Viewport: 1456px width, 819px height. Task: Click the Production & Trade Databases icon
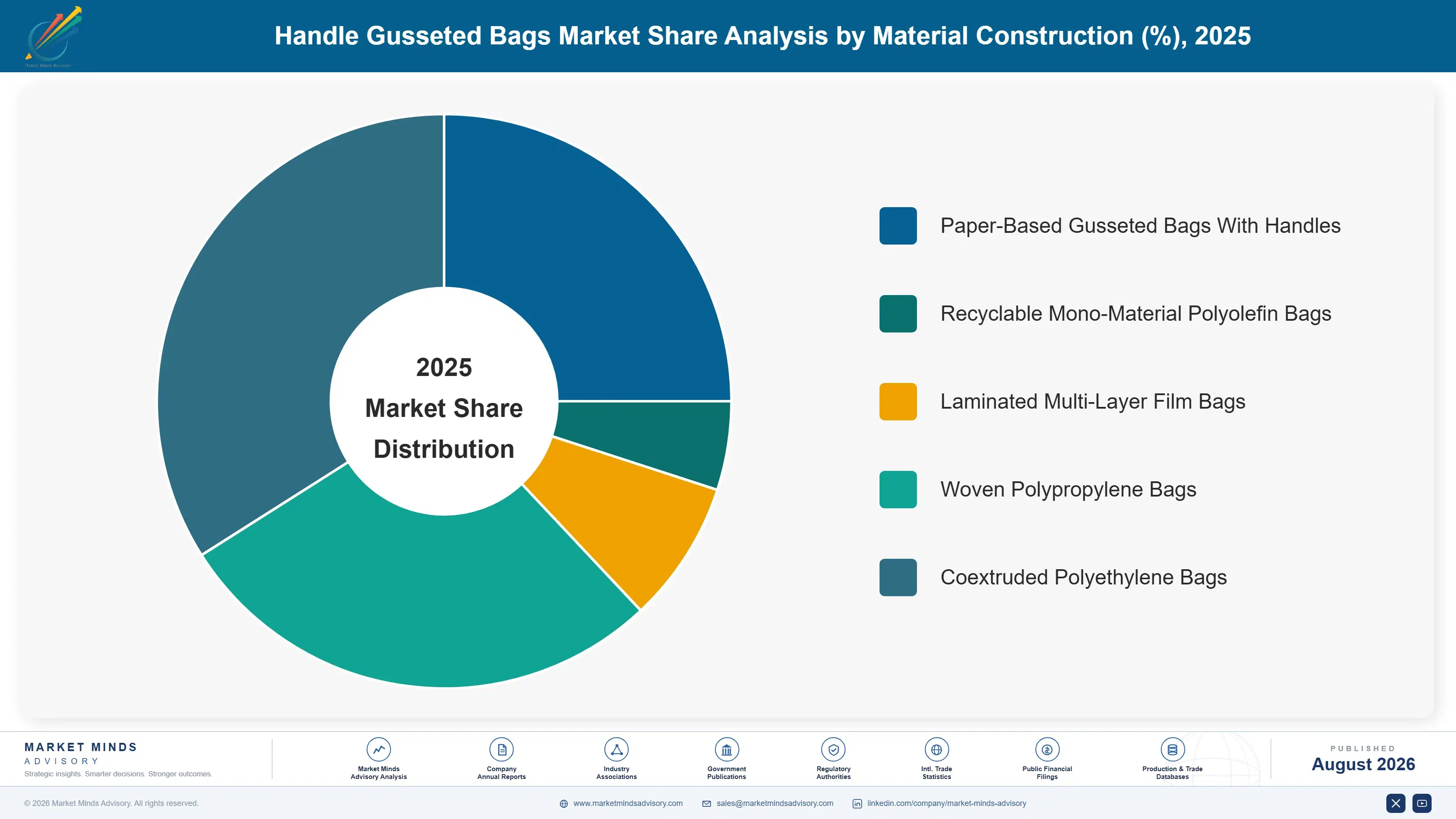click(x=1172, y=749)
